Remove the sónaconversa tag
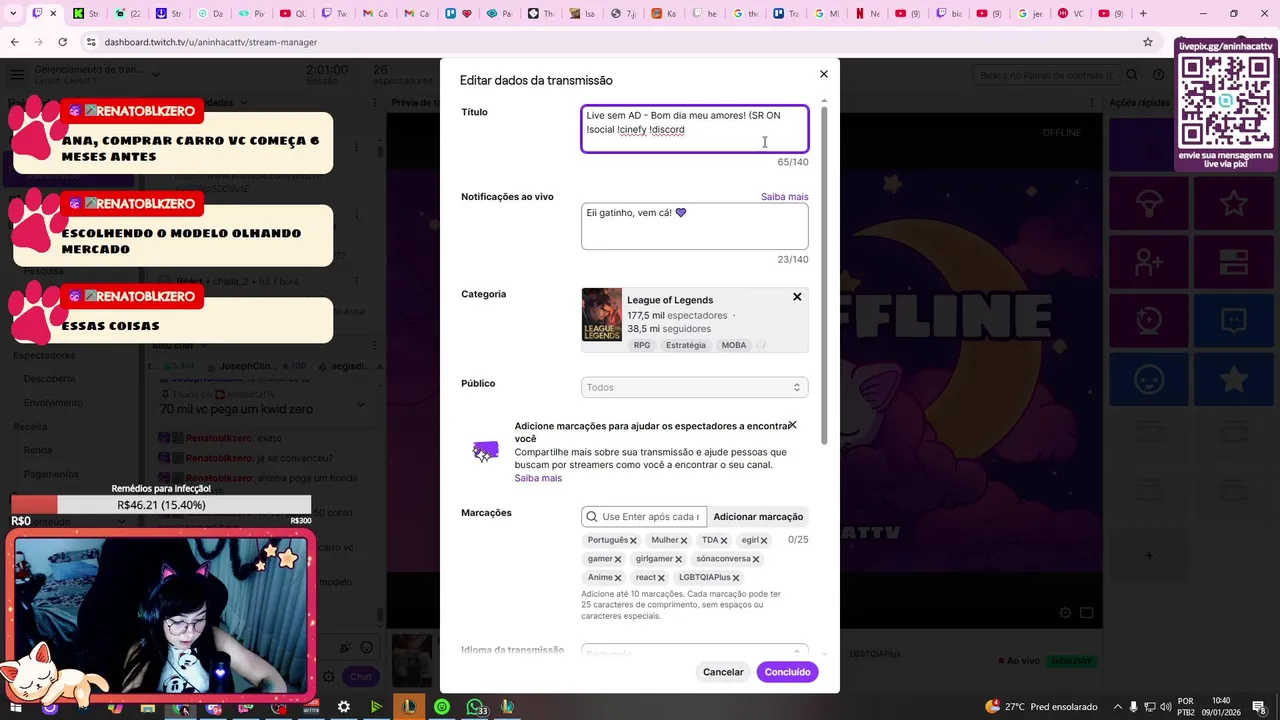The image size is (1280, 720). pyautogui.click(x=756, y=560)
